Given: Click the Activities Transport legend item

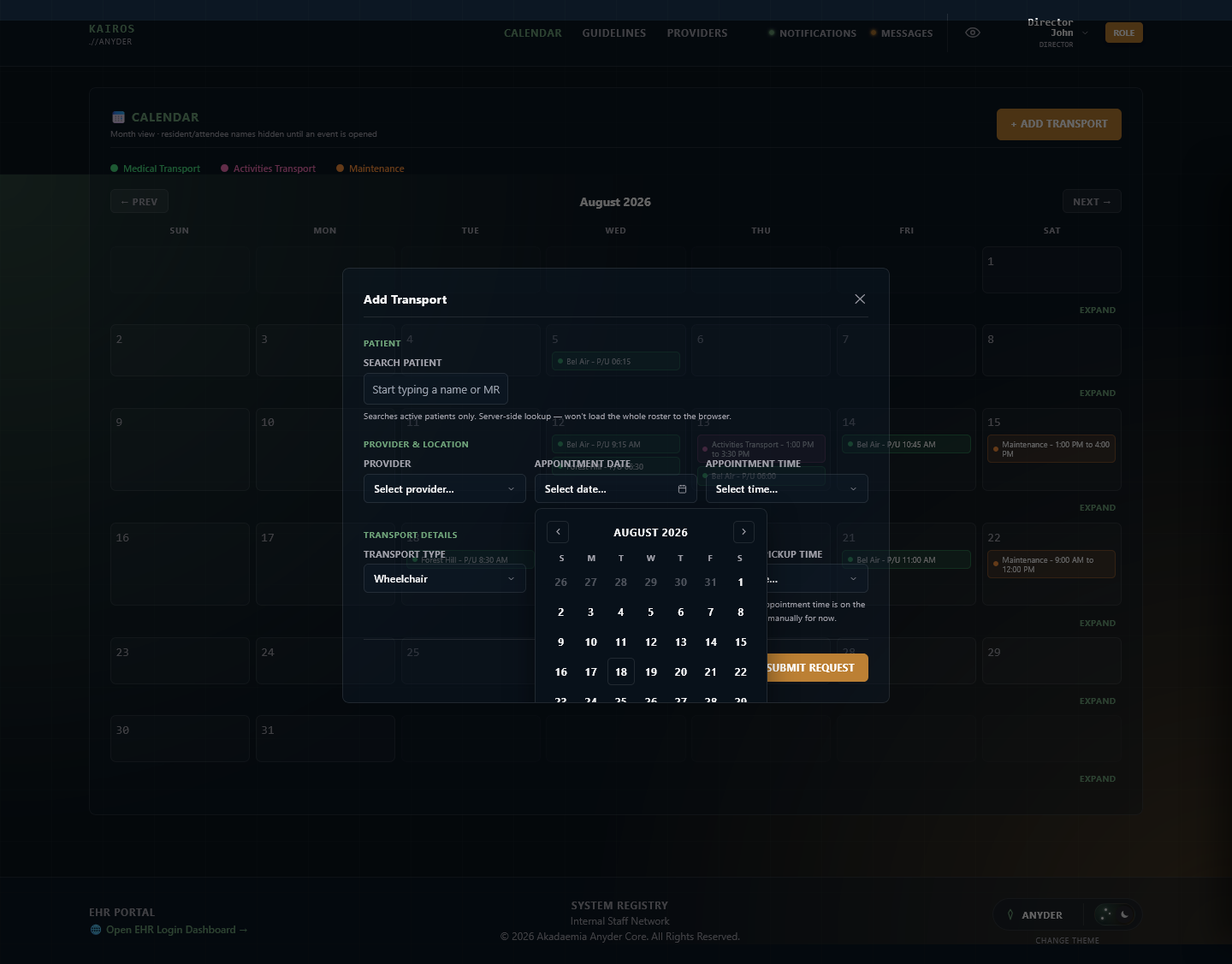Looking at the screenshot, I should (x=268, y=169).
